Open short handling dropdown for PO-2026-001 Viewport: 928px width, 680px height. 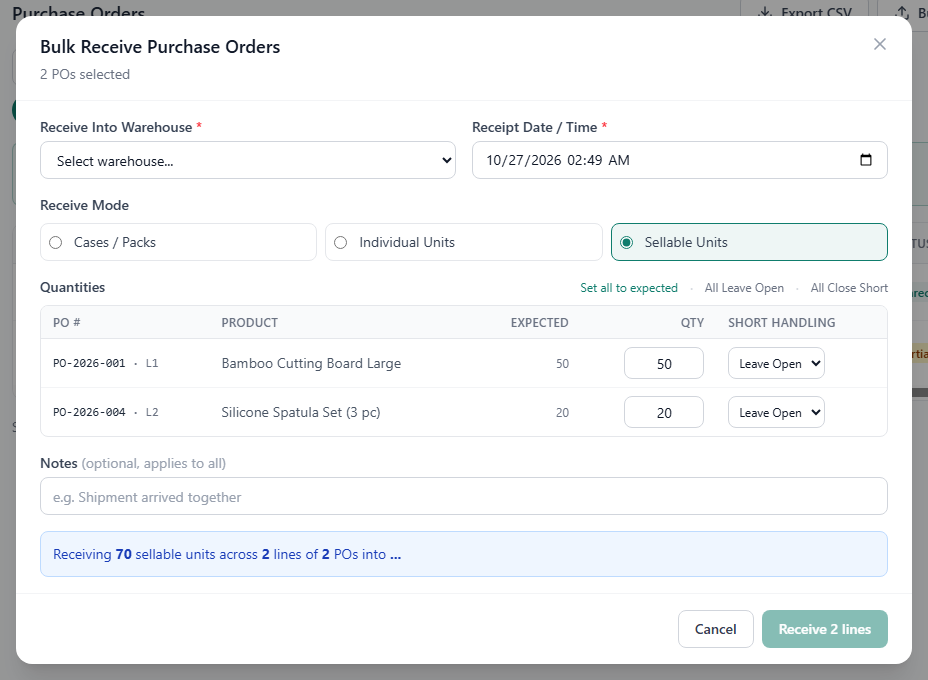click(x=776, y=363)
